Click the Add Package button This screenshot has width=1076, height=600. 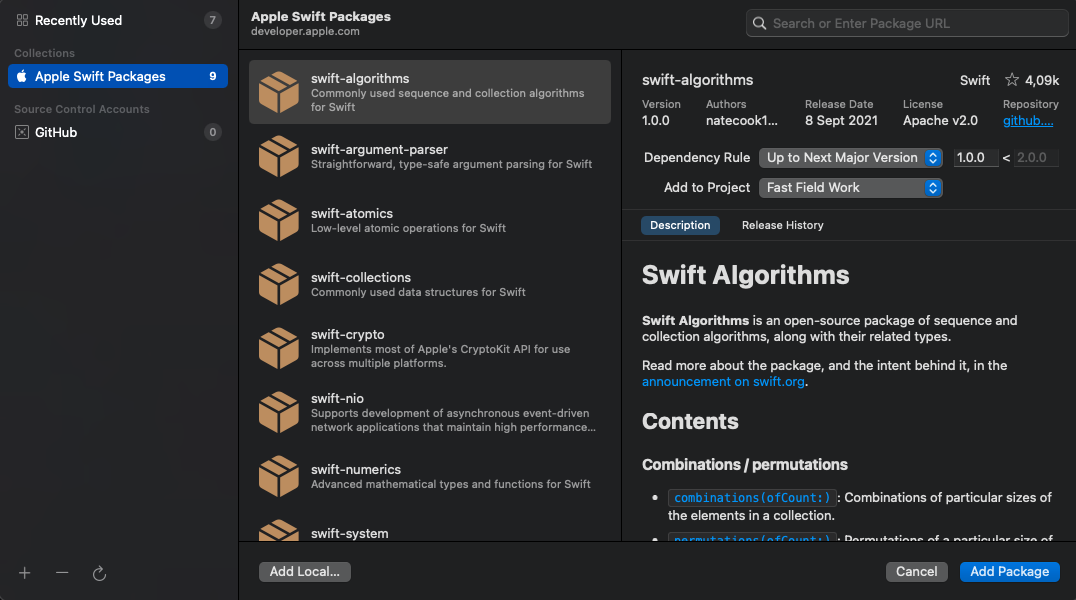[1009, 572]
